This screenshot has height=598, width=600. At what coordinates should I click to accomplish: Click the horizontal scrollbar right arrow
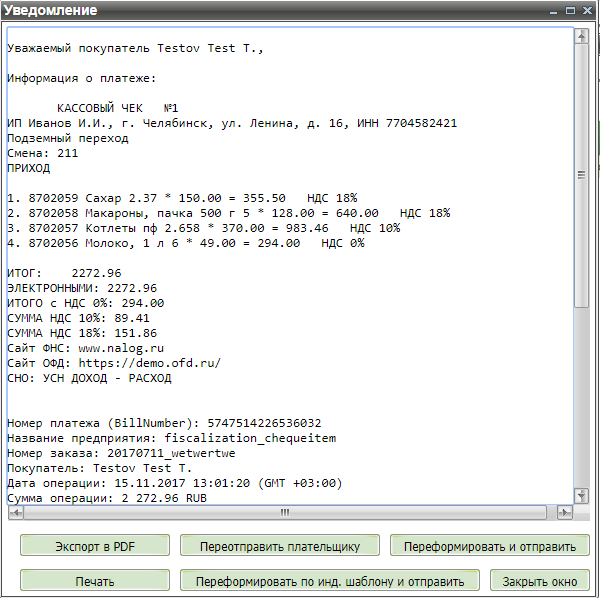pyautogui.click(x=566, y=512)
